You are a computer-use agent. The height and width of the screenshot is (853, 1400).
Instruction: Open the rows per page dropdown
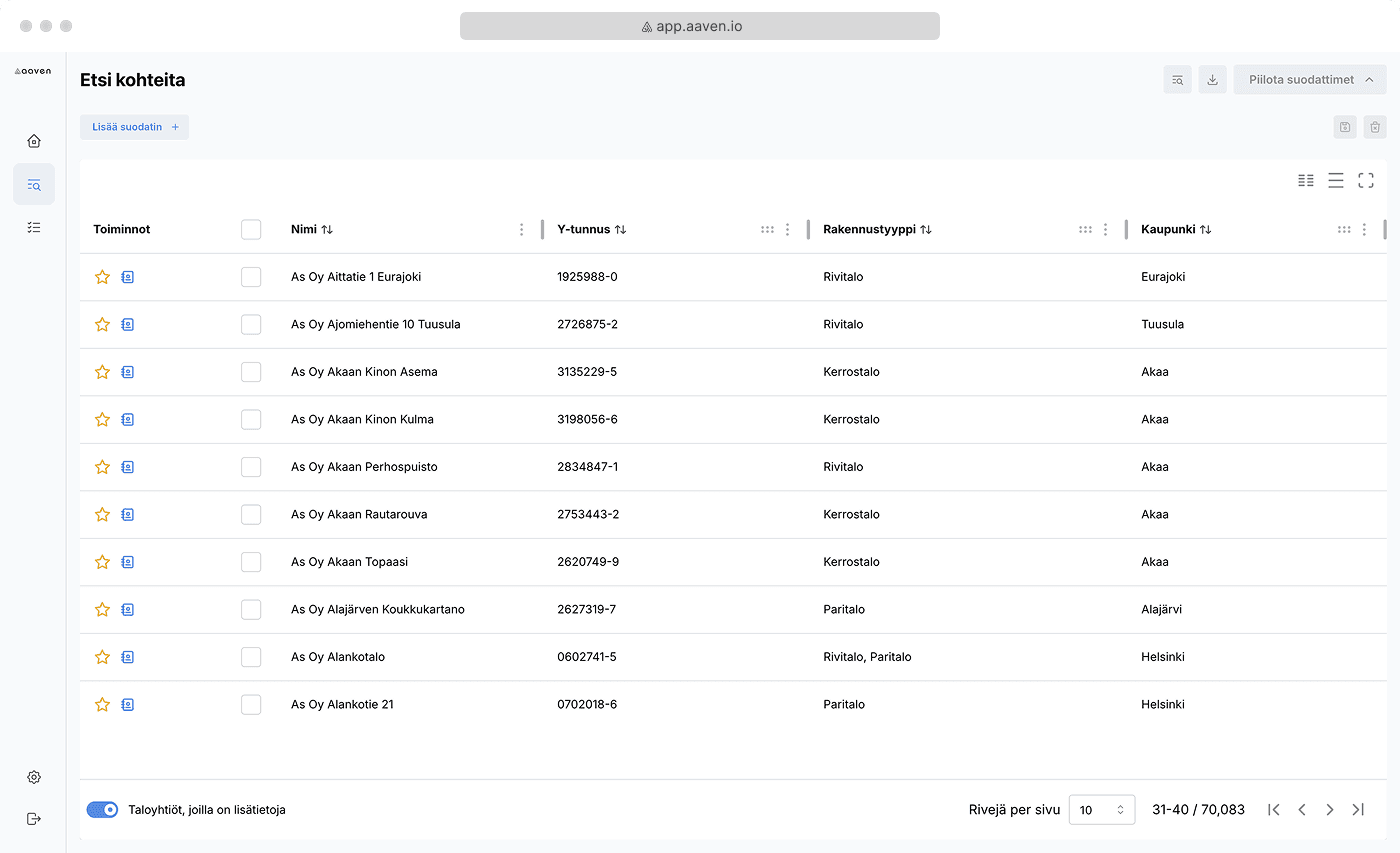1101,810
